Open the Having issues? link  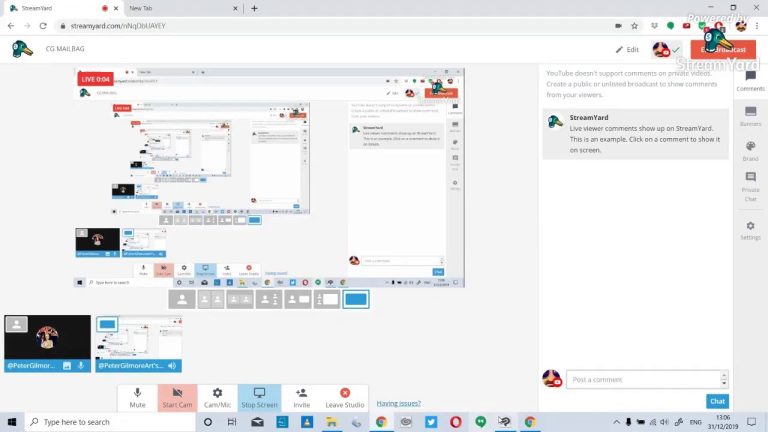[399, 403]
